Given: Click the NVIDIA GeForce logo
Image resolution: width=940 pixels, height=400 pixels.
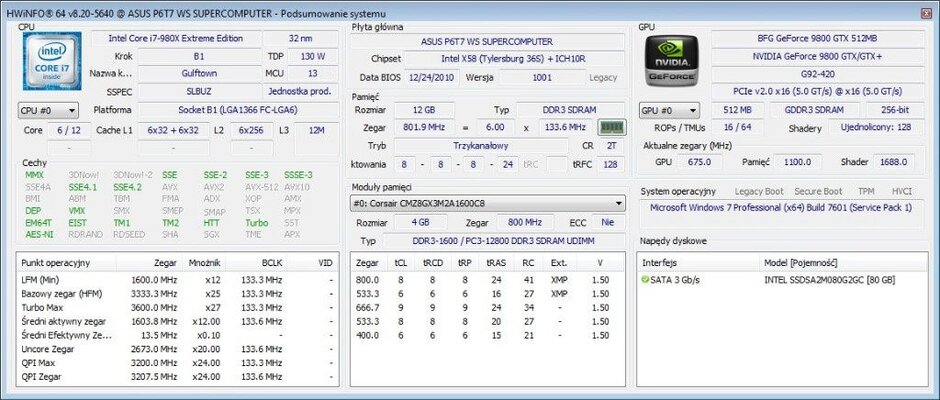Looking at the screenshot, I should tap(671, 61).
